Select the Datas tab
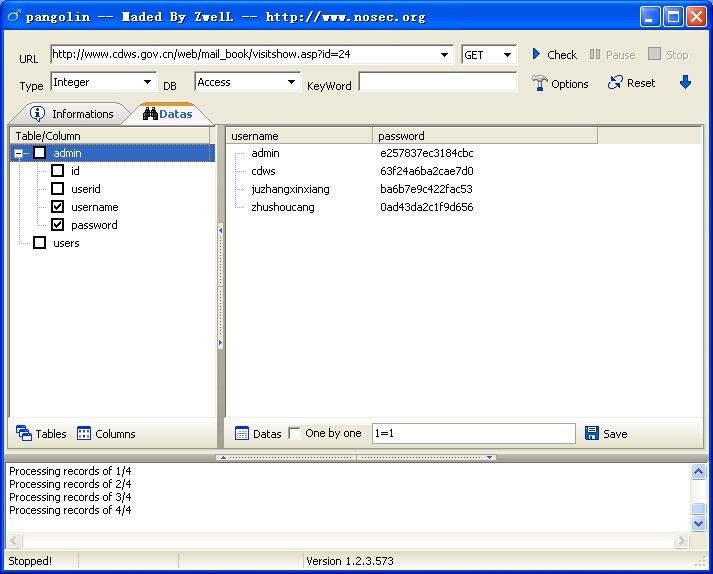Screen dimensions: 713x574 pyautogui.click(x=168, y=114)
